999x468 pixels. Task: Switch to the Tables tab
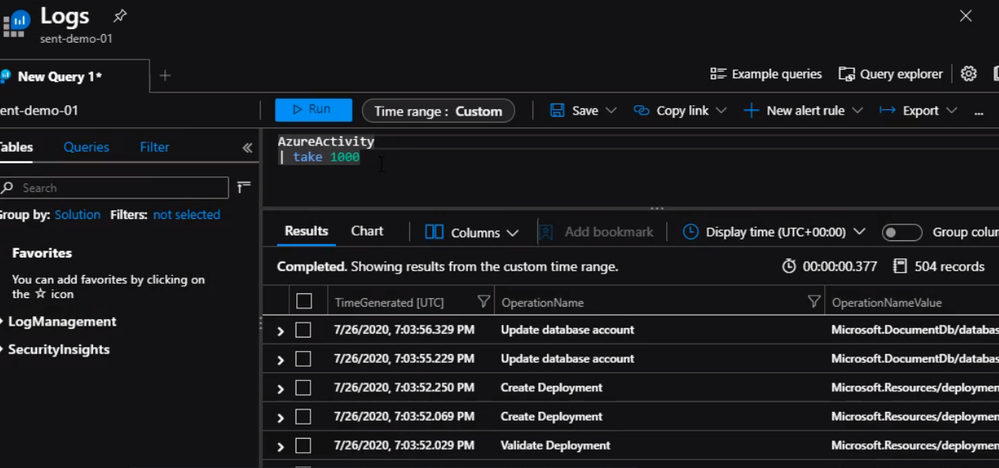point(16,147)
